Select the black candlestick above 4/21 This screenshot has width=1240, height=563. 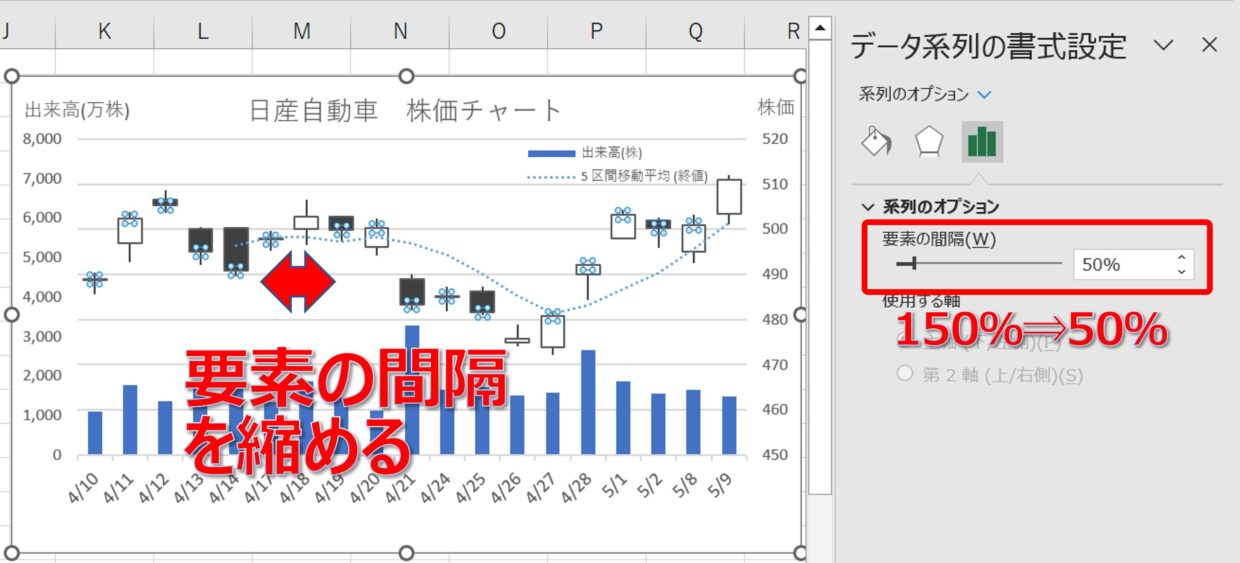pos(412,292)
